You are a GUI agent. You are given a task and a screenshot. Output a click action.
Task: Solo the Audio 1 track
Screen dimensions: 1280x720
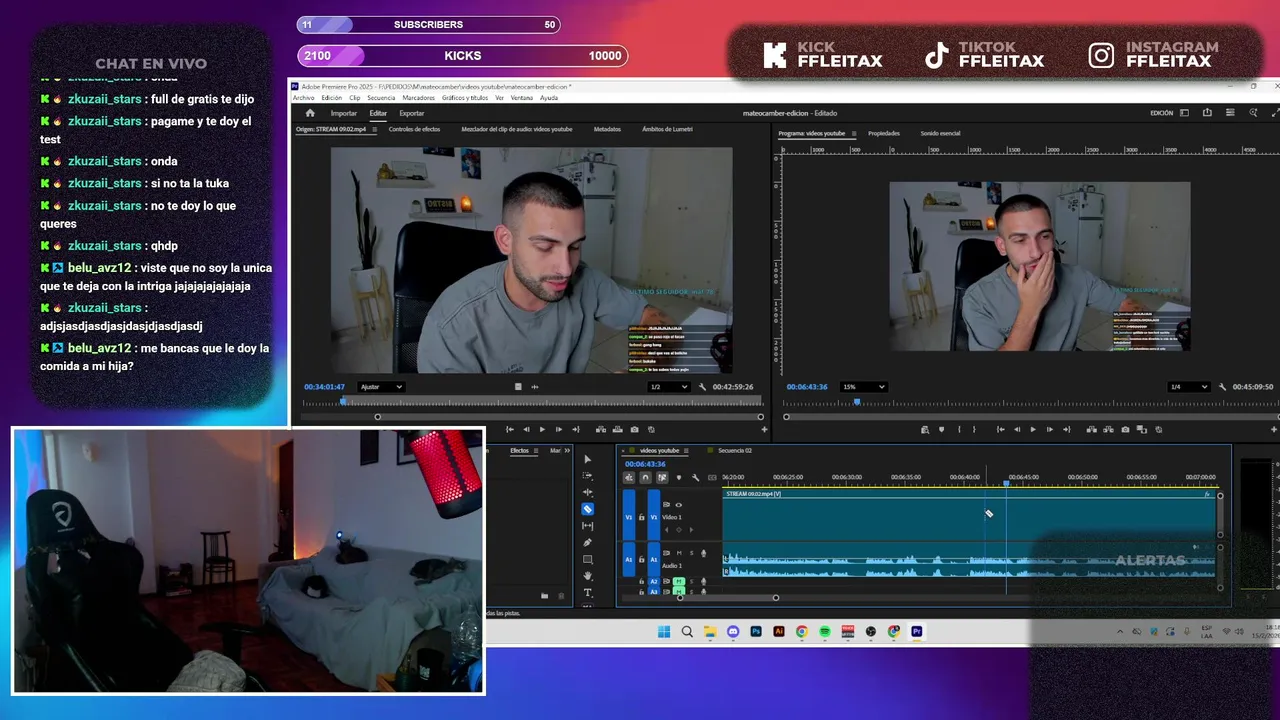(691, 553)
